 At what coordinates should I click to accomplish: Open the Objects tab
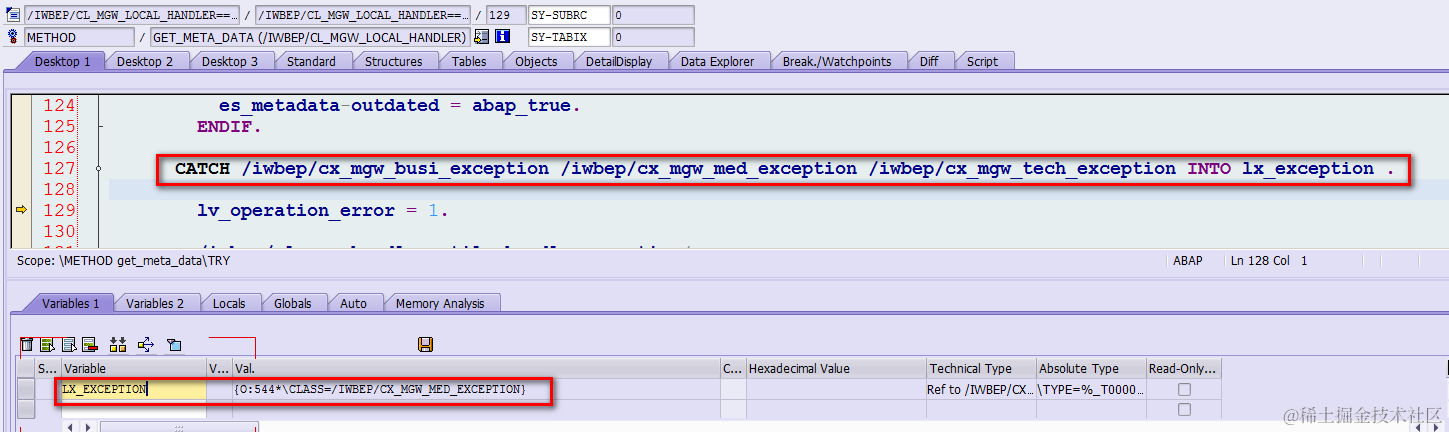[536, 61]
